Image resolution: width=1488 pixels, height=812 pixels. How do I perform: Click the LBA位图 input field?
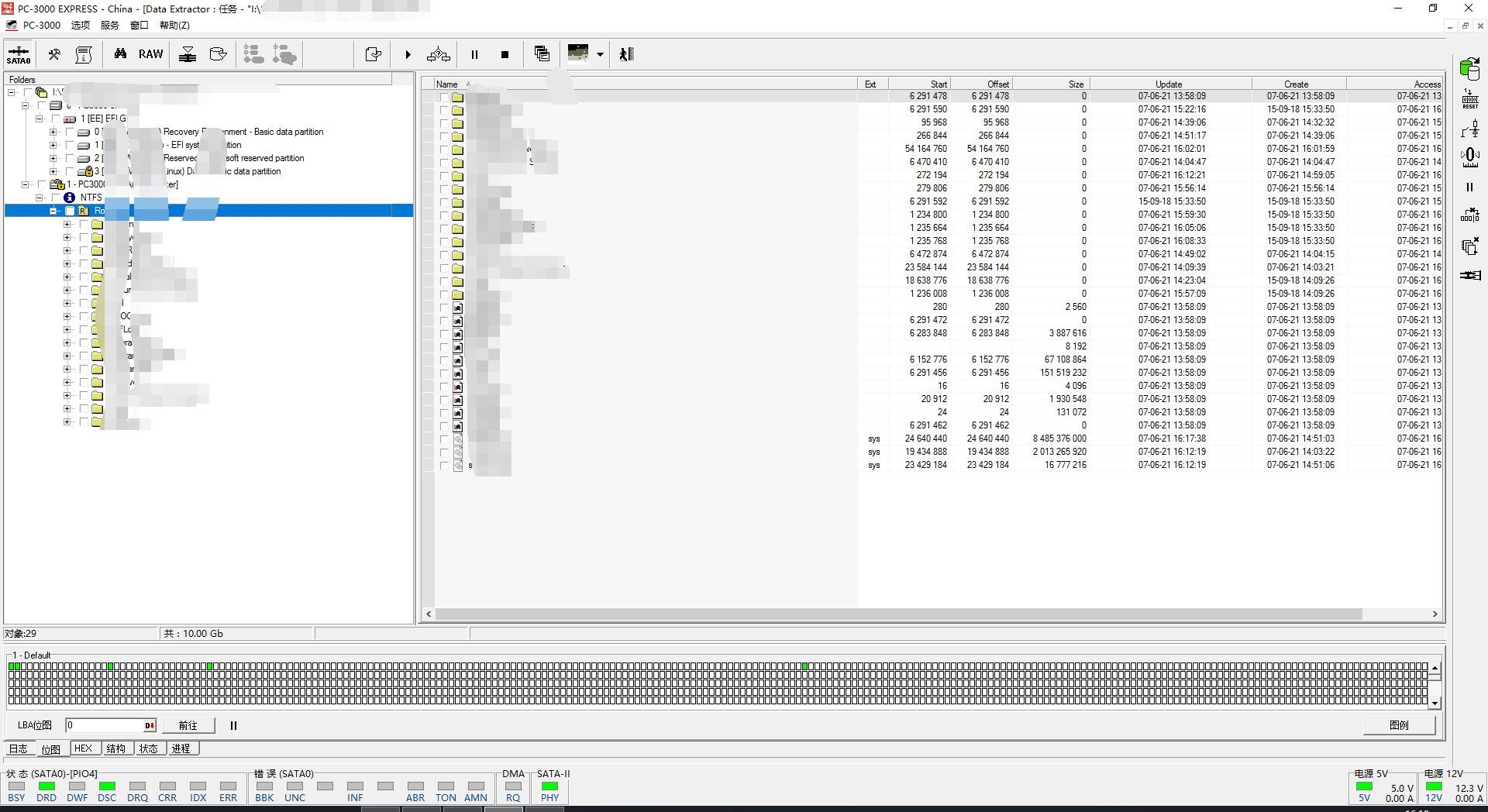105,725
